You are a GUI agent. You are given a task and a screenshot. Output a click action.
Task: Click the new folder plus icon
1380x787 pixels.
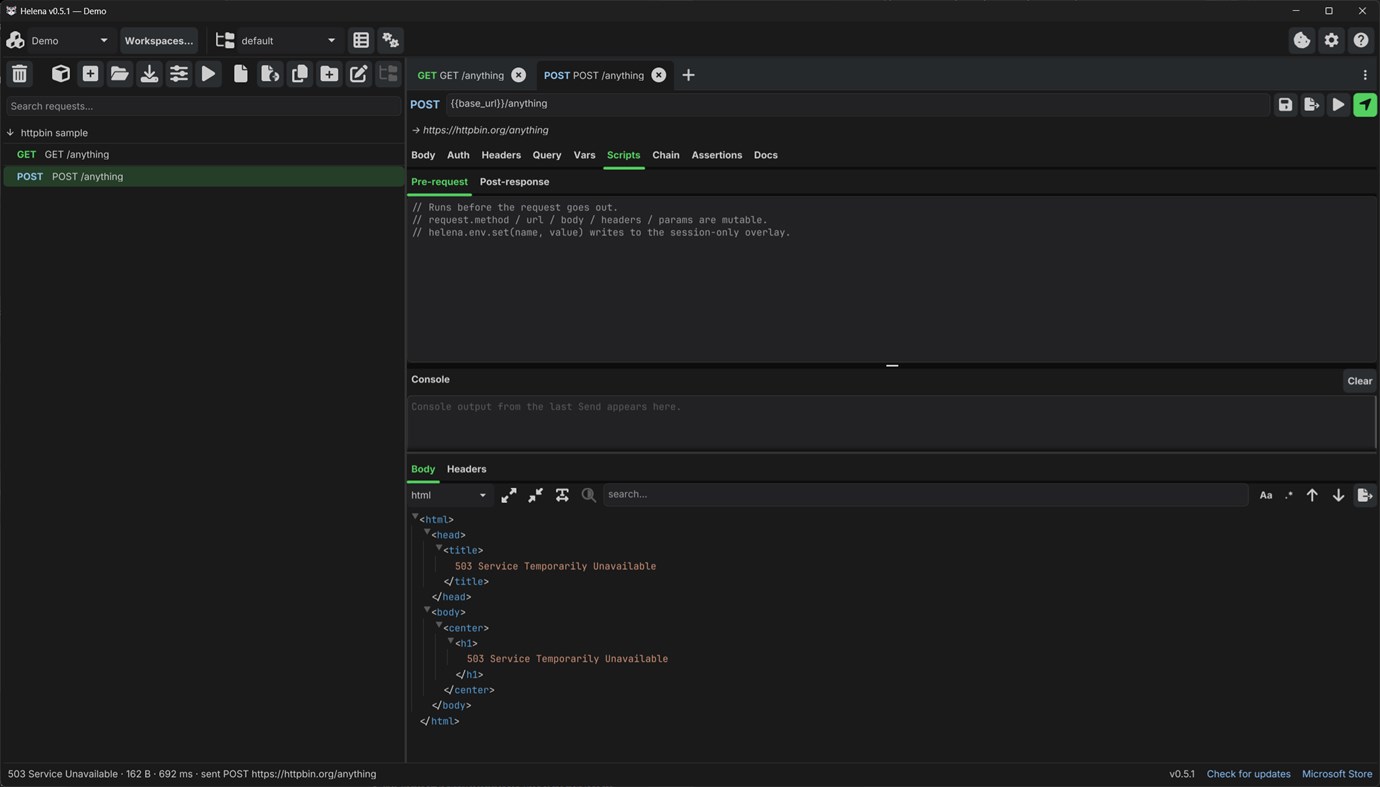pyautogui.click(x=329, y=74)
